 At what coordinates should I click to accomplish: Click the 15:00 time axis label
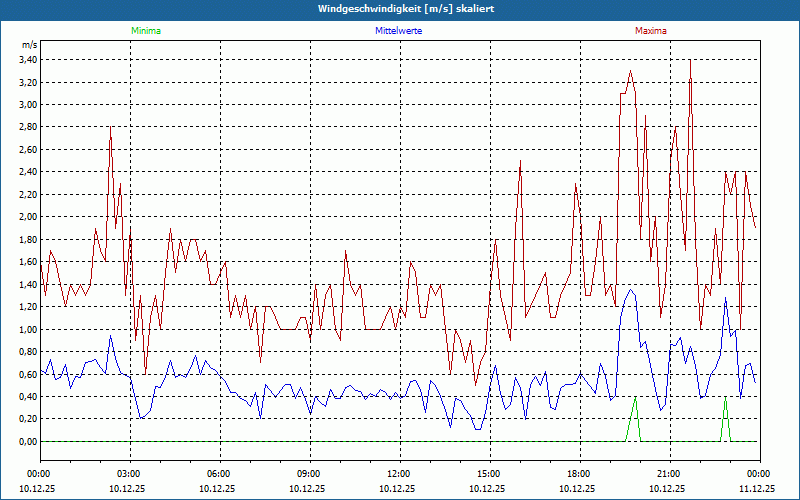point(487,474)
